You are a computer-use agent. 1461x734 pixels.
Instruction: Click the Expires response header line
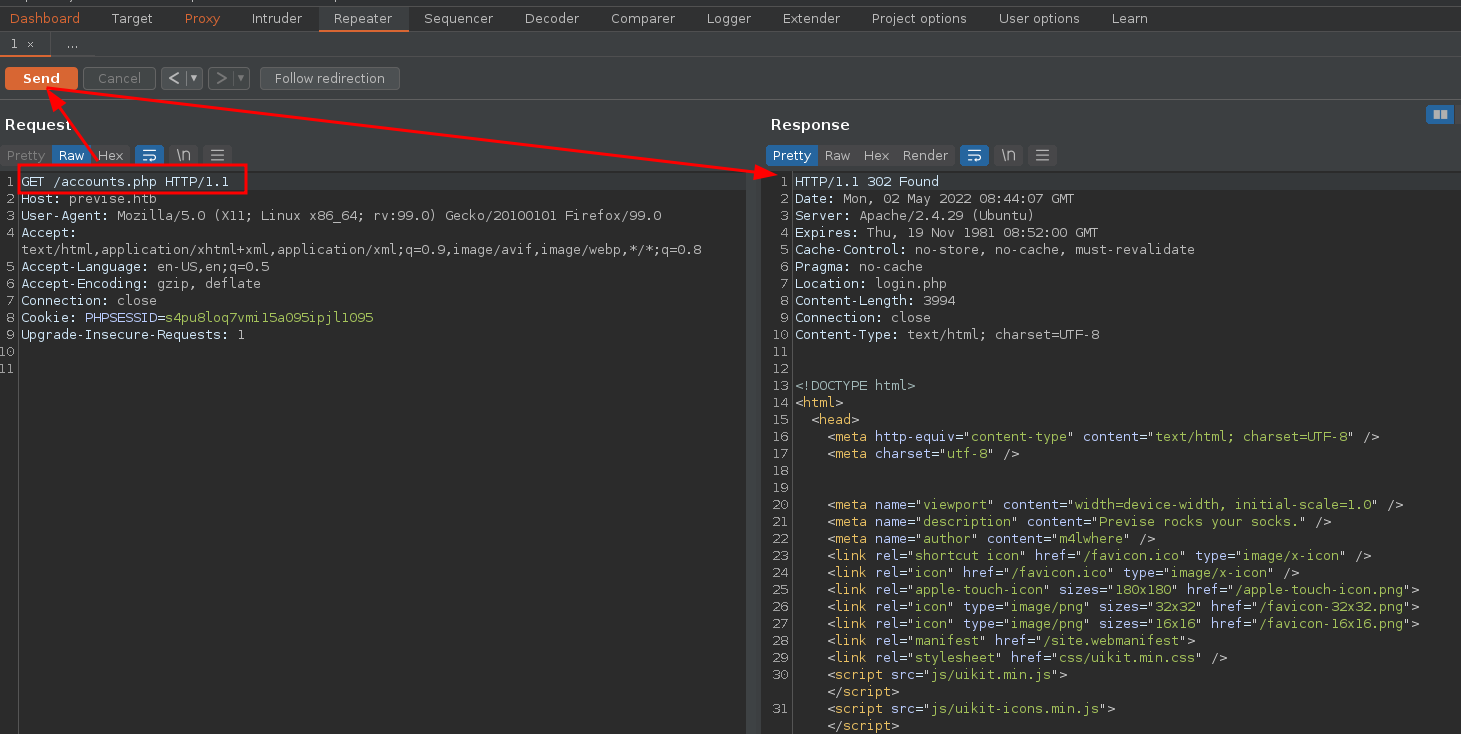coord(947,233)
